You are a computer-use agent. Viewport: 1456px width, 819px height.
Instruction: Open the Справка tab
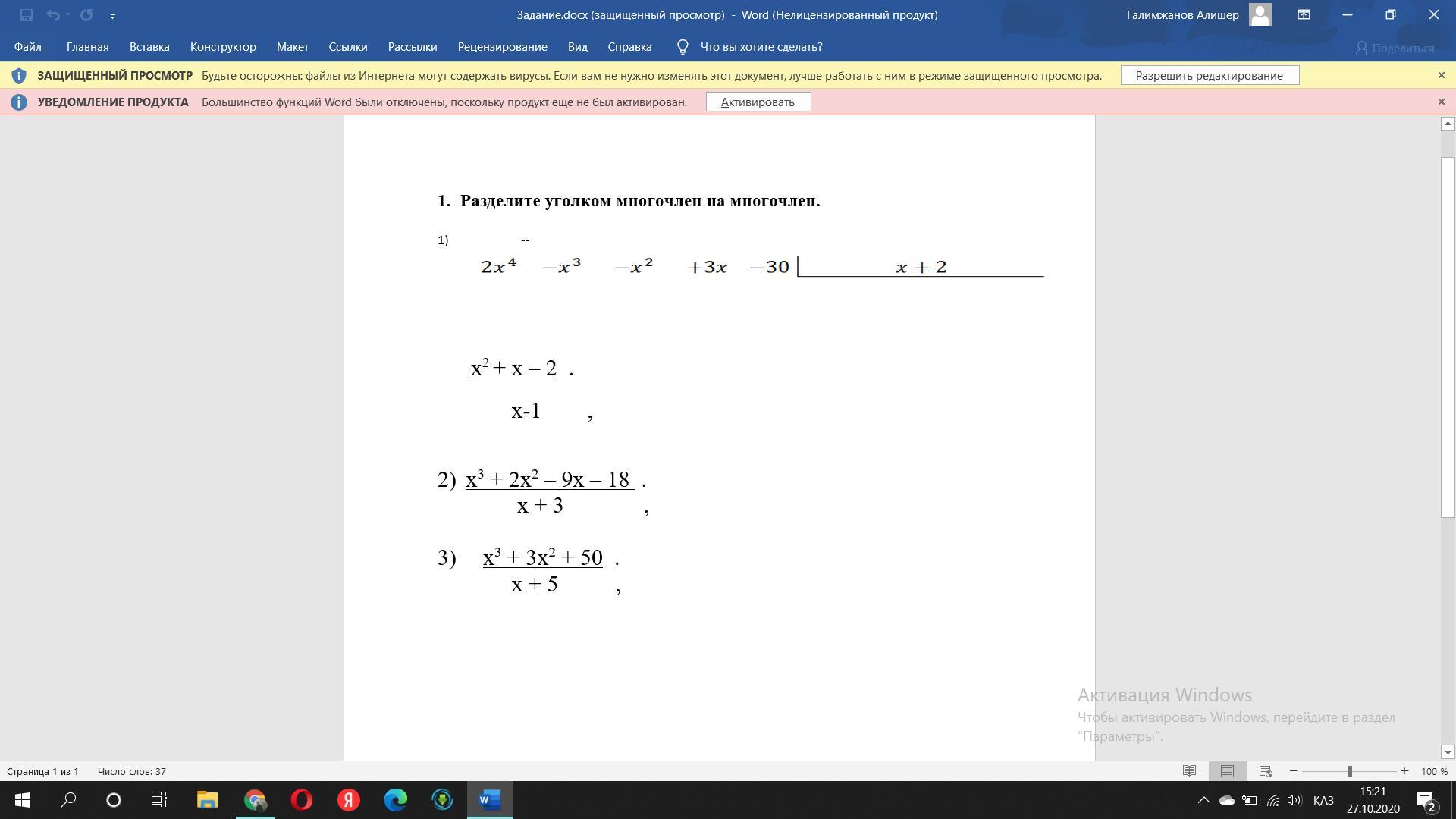pyautogui.click(x=629, y=47)
